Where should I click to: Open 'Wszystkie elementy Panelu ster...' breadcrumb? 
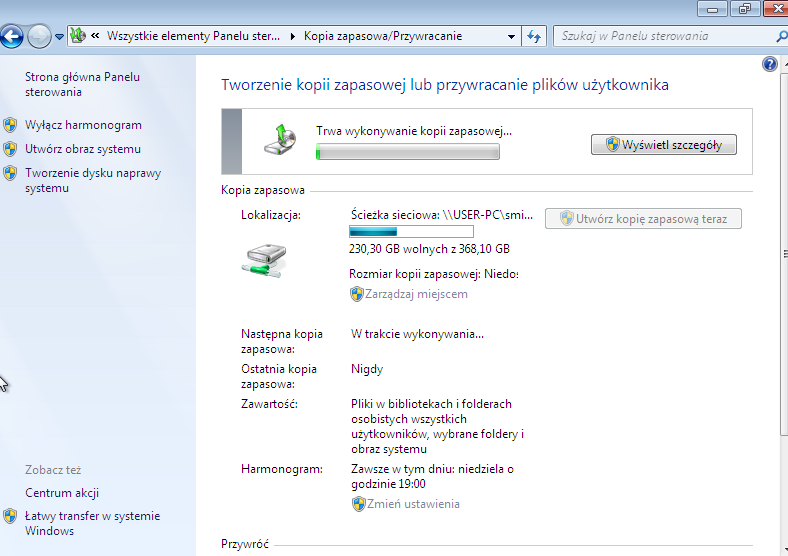tap(193, 36)
